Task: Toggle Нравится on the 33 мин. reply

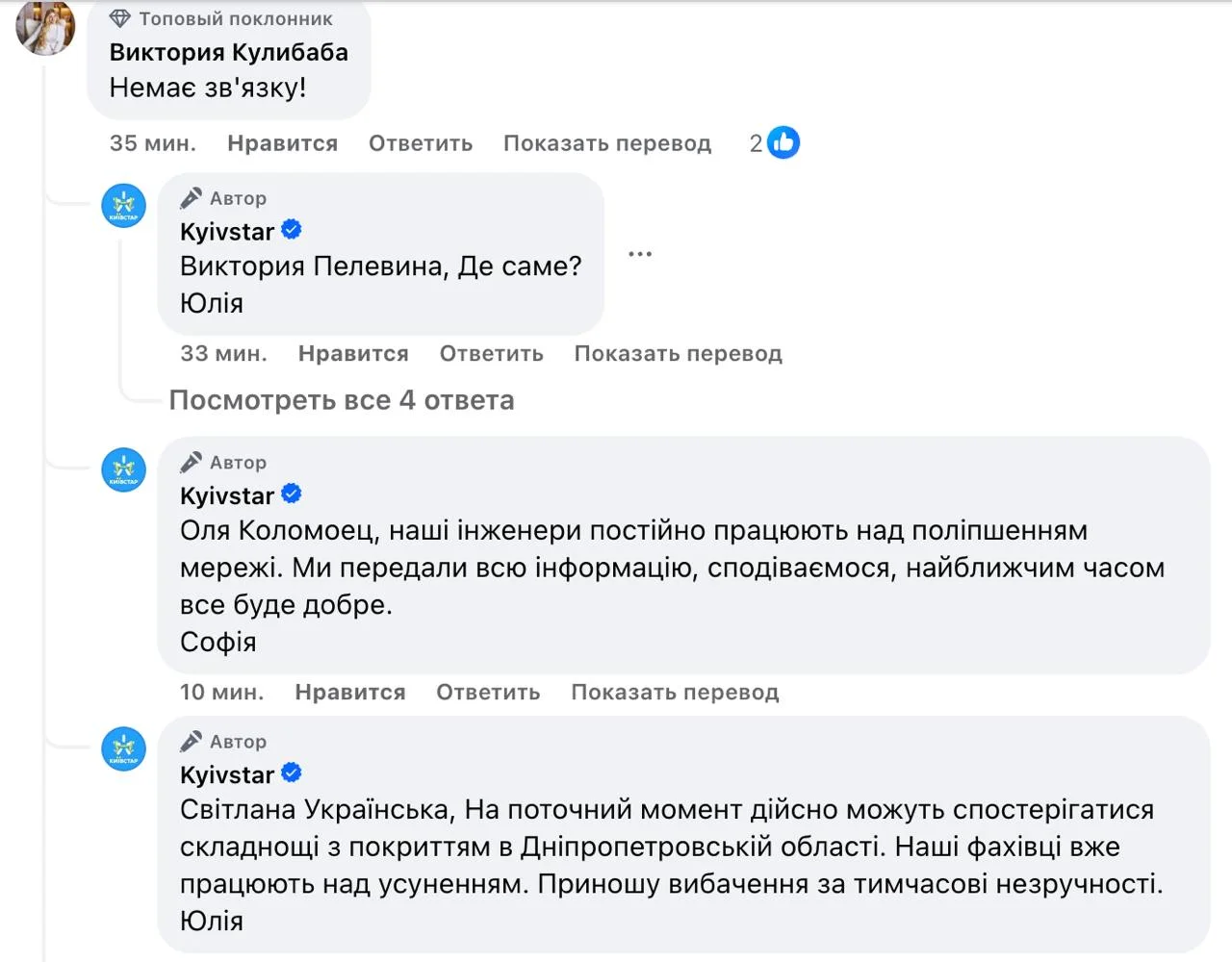Action: pyautogui.click(x=353, y=354)
